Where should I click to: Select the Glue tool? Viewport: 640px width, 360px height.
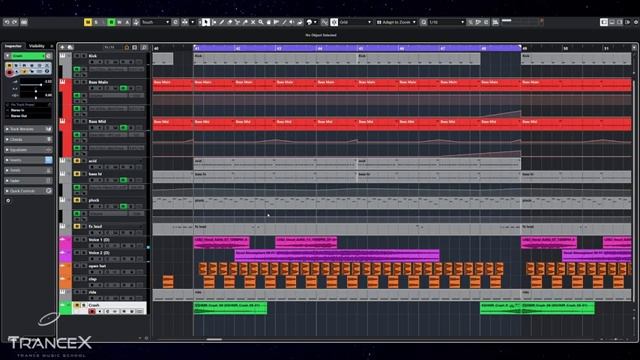click(x=245, y=22)
